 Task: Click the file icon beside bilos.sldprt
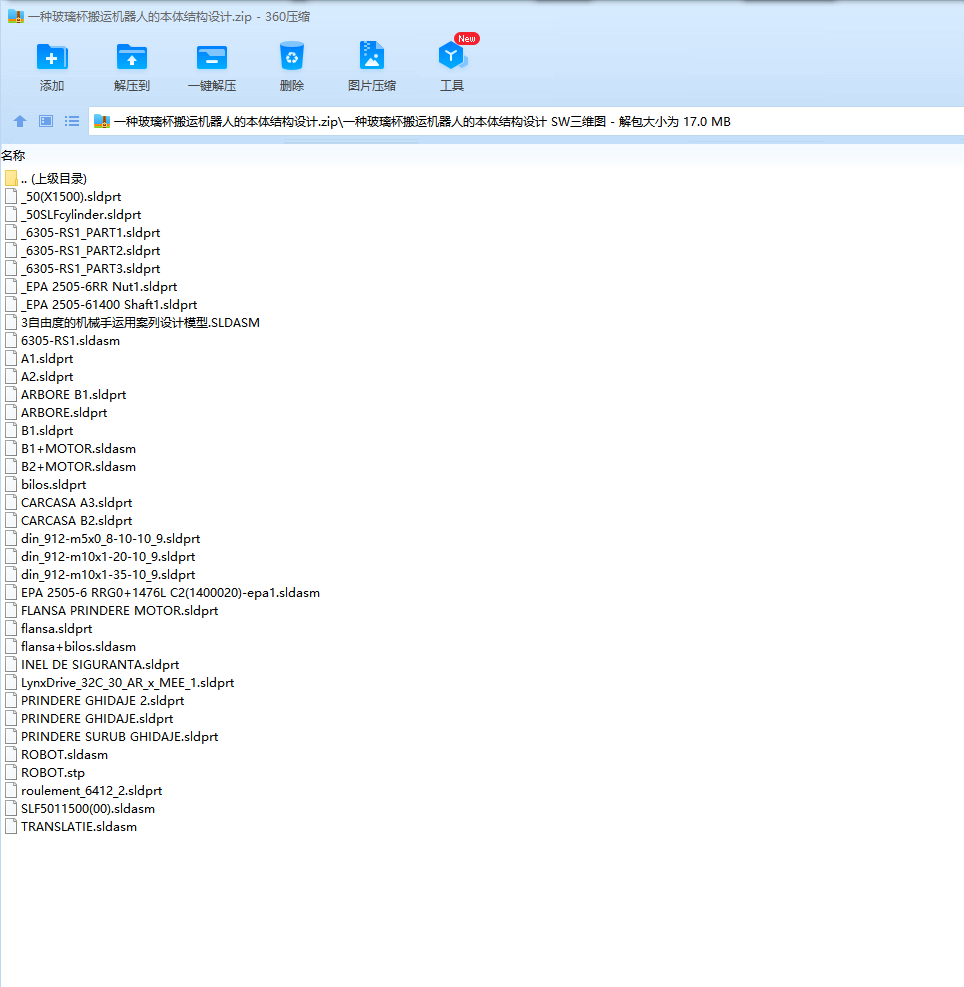pos(11,484)
